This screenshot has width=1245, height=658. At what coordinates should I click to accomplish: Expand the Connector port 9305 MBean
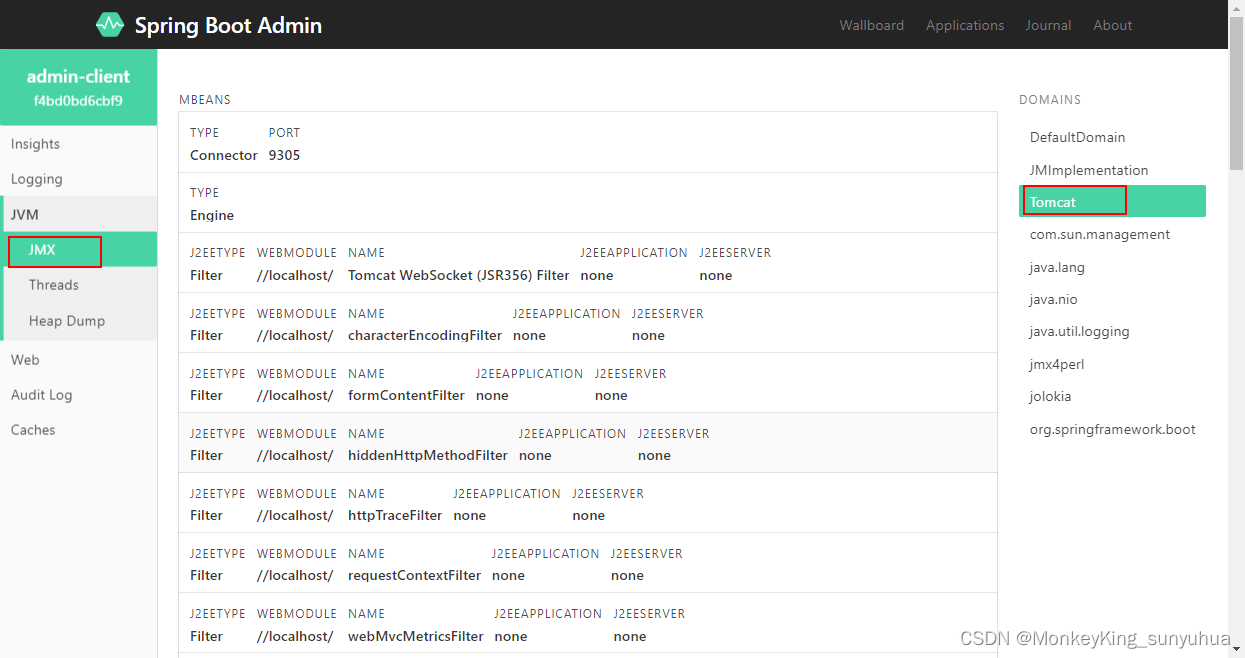click(x=588, y=143)
